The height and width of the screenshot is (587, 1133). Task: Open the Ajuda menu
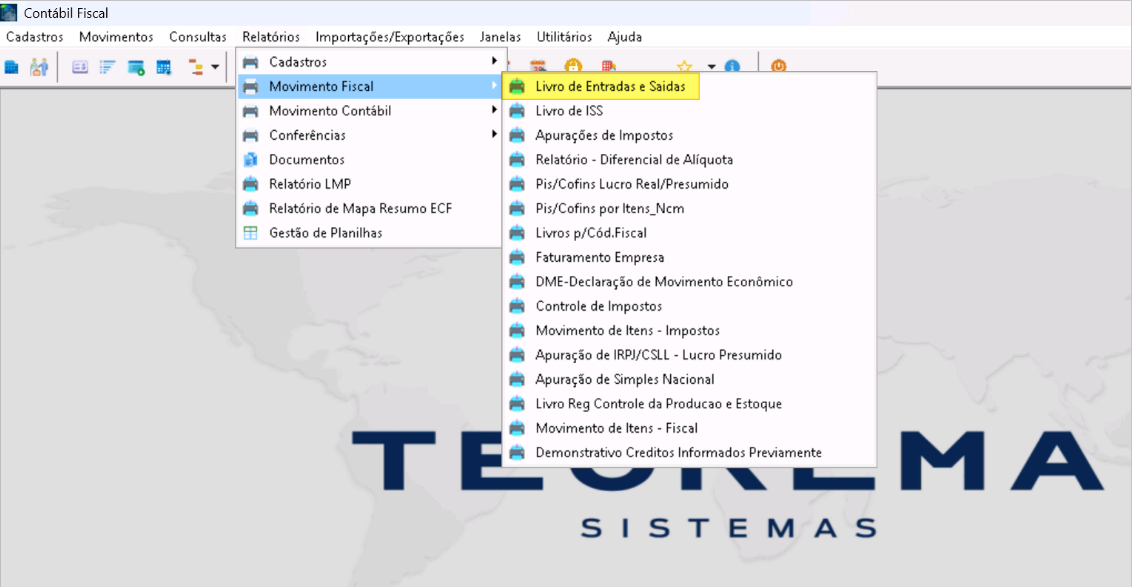[624, 37]
